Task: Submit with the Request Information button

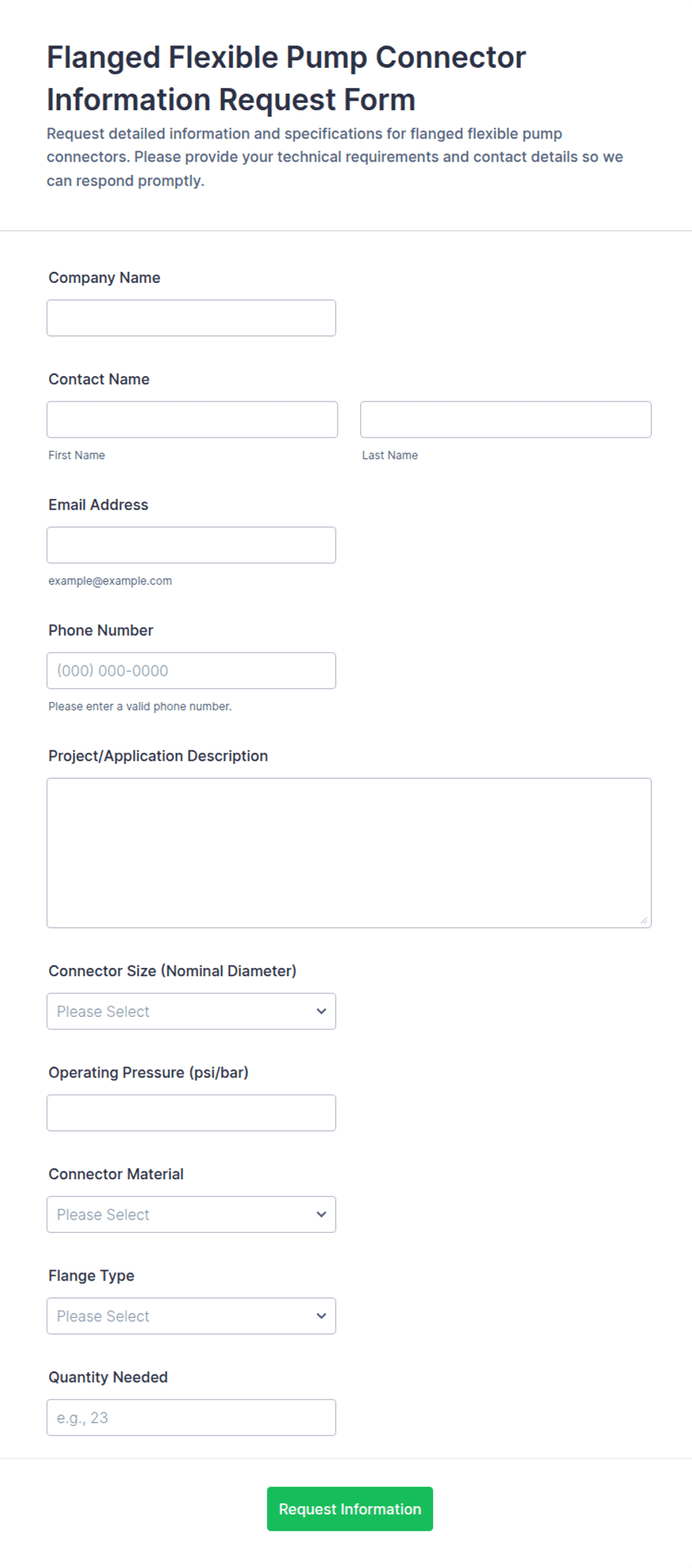Action: tap(350, 1509)
